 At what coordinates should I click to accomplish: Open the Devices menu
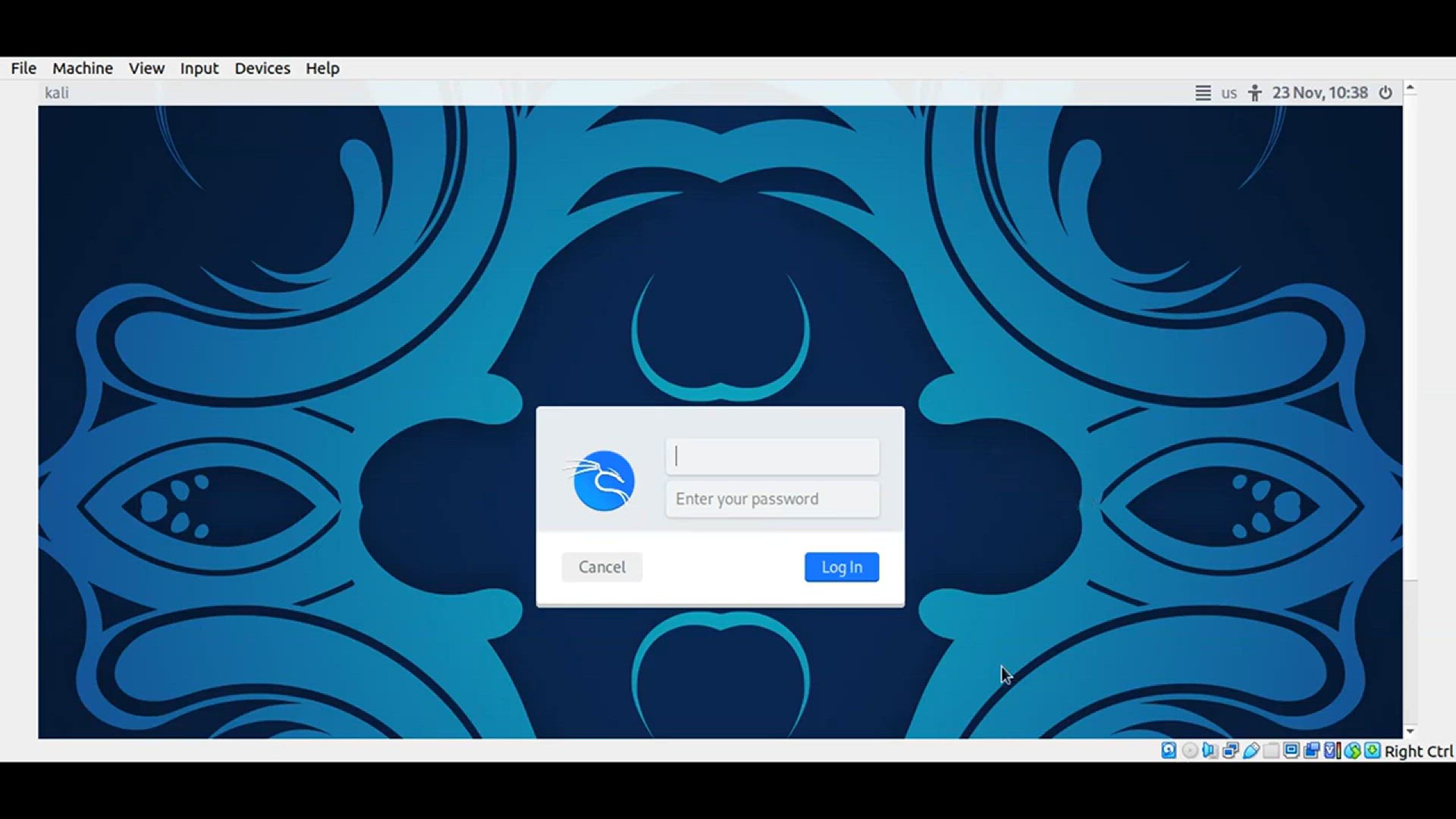point(262,68)
